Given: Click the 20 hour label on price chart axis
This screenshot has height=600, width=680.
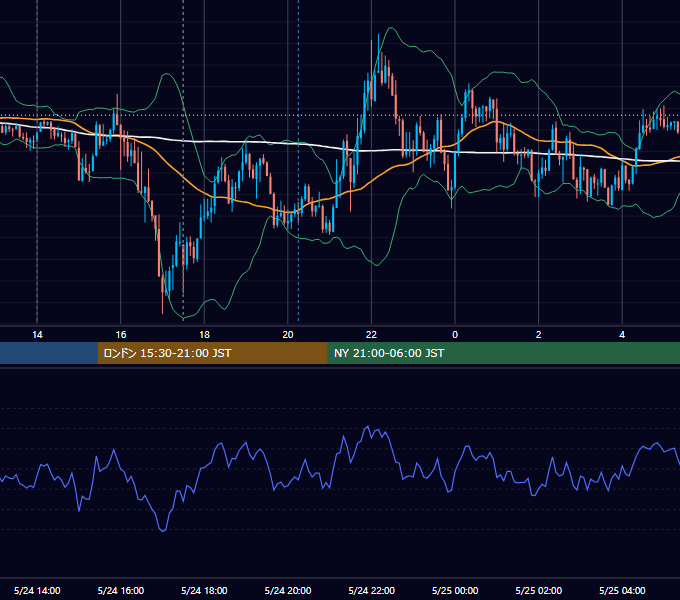Looking at the screenshot, I should (288, 335).
